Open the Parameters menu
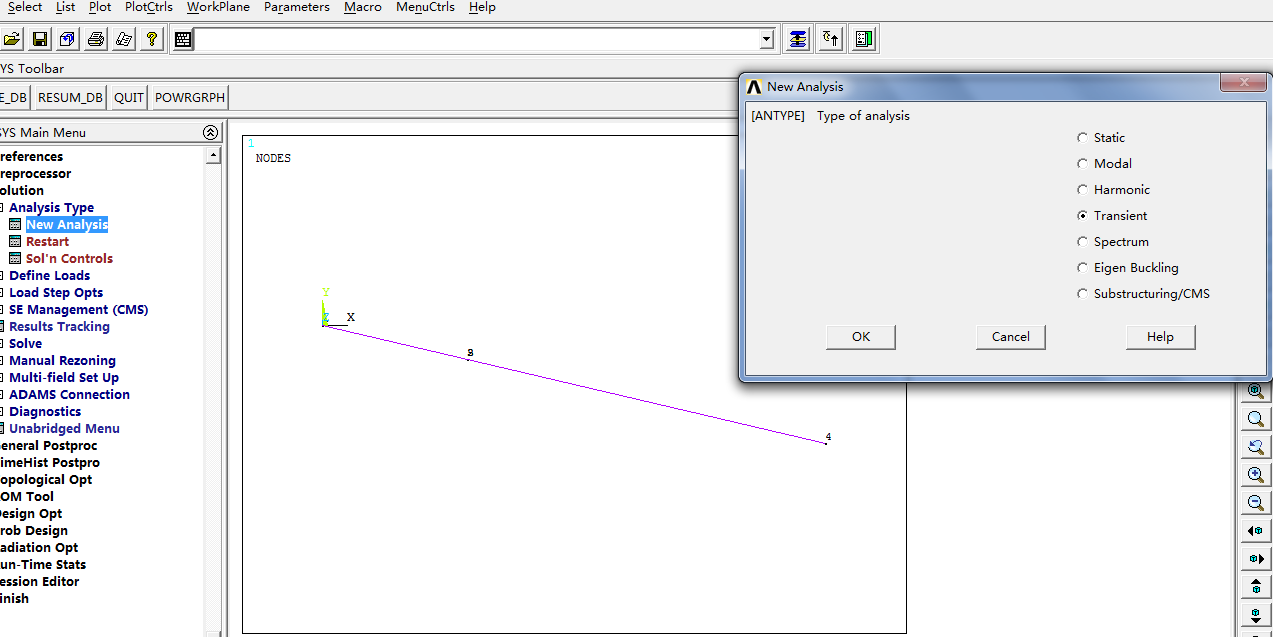Viewport: 1273px width, 637px height. (296, 7)
